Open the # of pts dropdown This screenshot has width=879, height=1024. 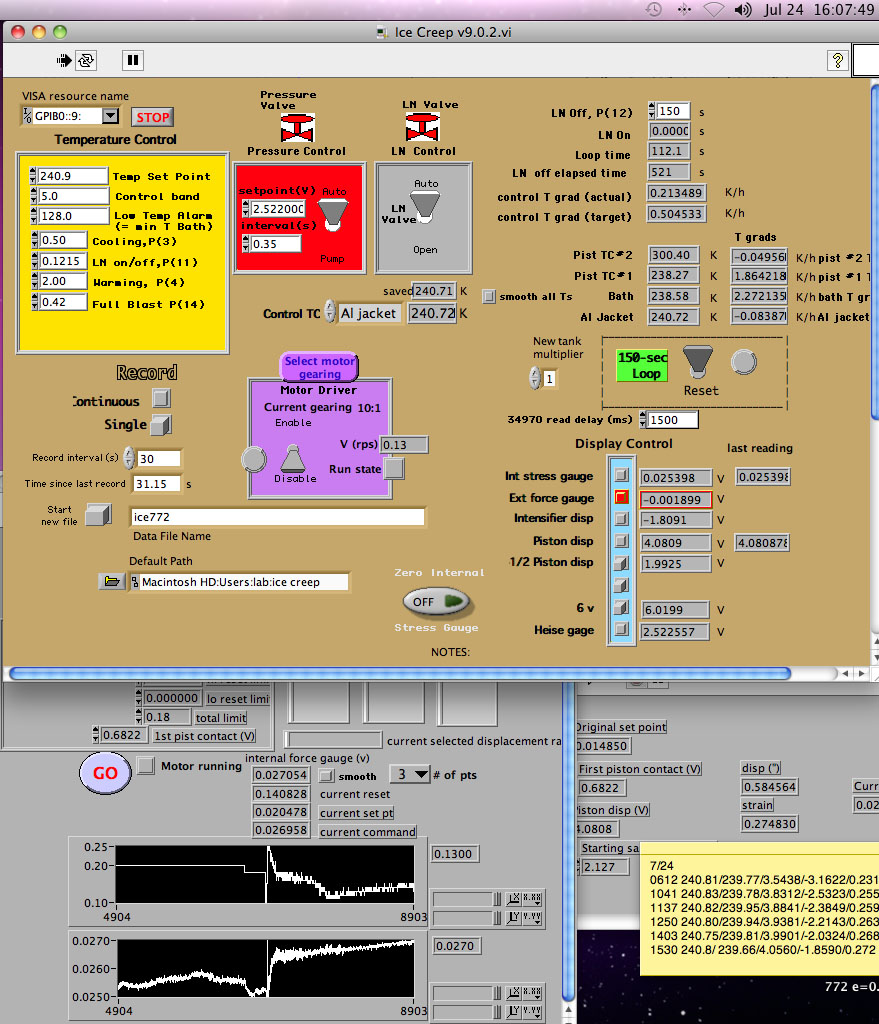(x=421, y=774)
